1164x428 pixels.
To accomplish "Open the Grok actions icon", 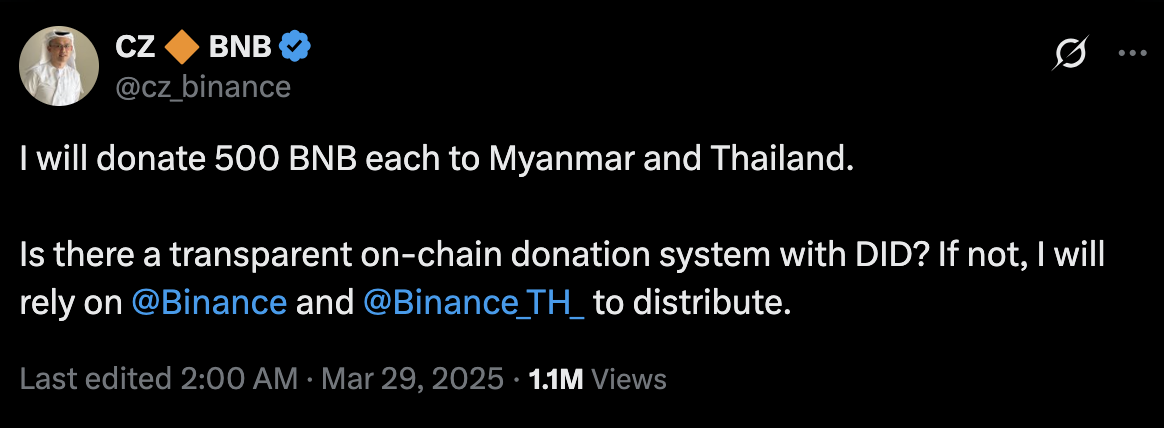I will pos(1070,57).
